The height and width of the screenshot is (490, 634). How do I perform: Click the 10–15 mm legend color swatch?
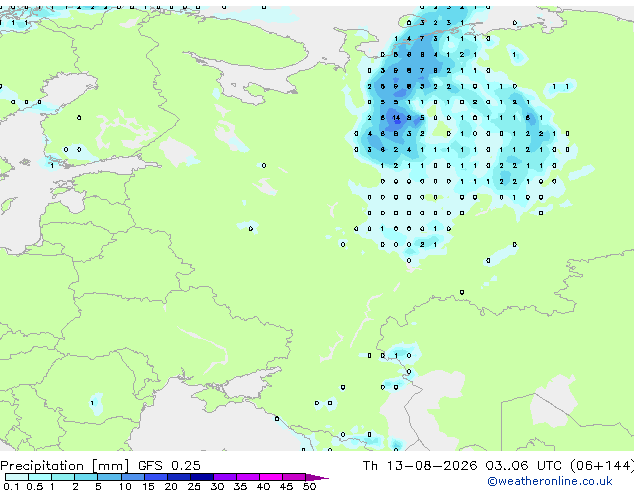coord(133,477)
